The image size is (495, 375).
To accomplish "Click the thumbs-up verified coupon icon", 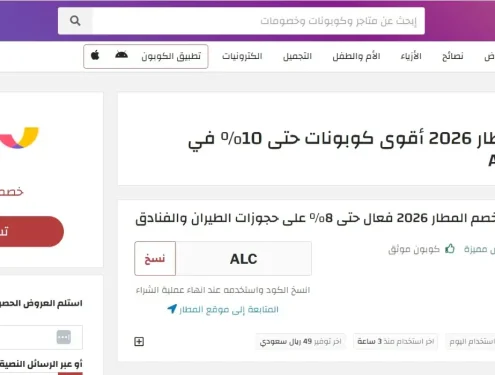I will 450,248.
